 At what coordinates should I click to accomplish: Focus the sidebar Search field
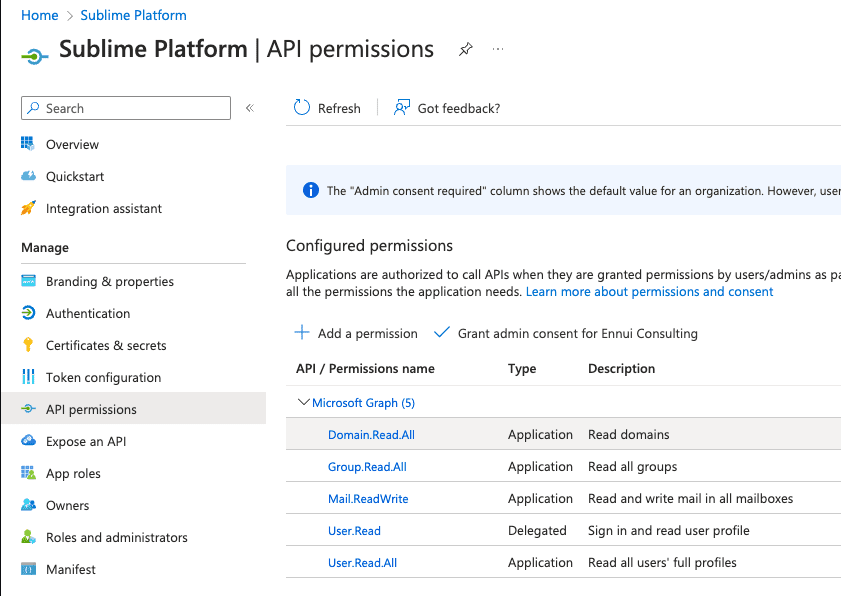[126, 108]
